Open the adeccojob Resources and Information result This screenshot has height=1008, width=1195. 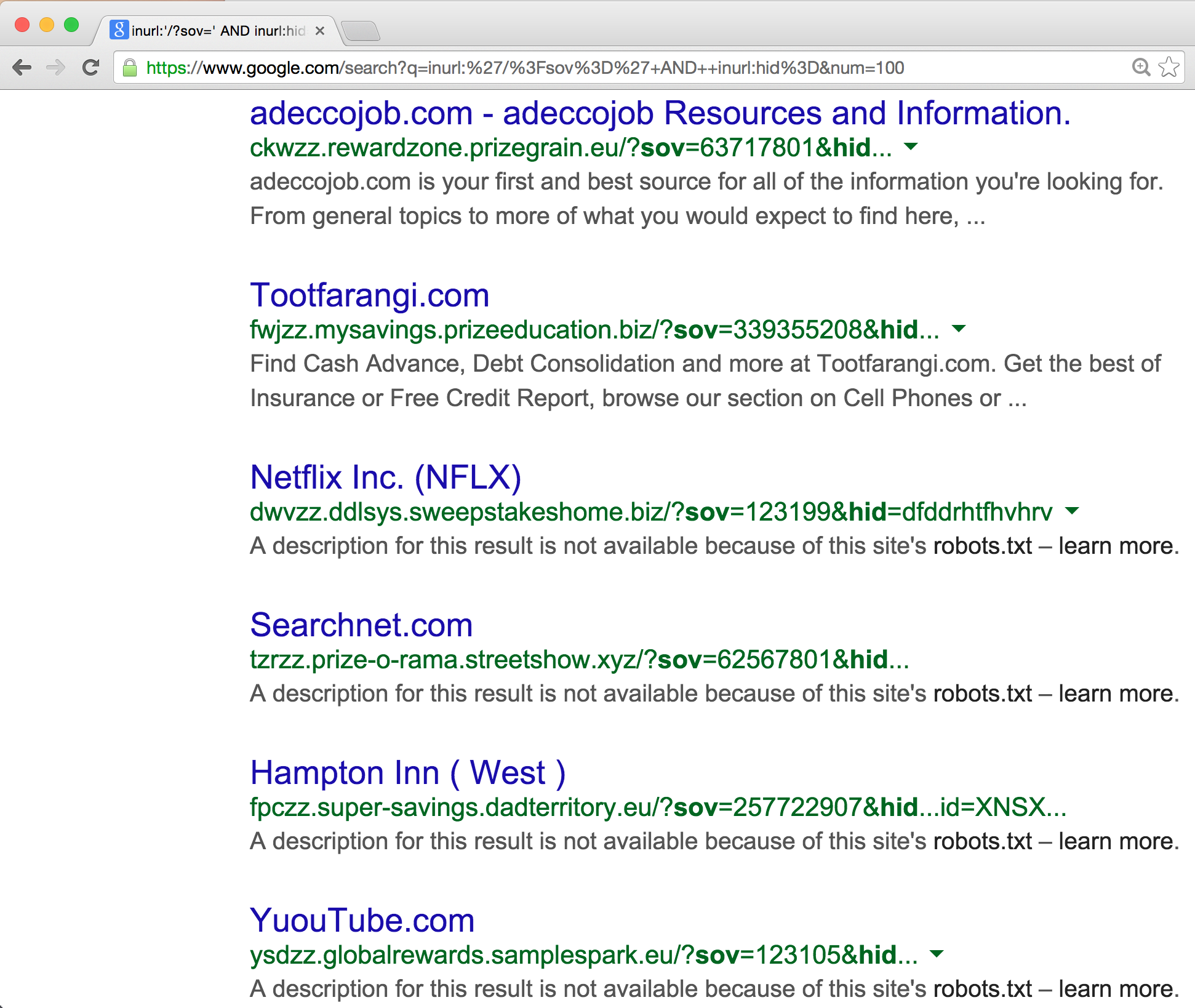pyautogui.click(x=660, y=113)
